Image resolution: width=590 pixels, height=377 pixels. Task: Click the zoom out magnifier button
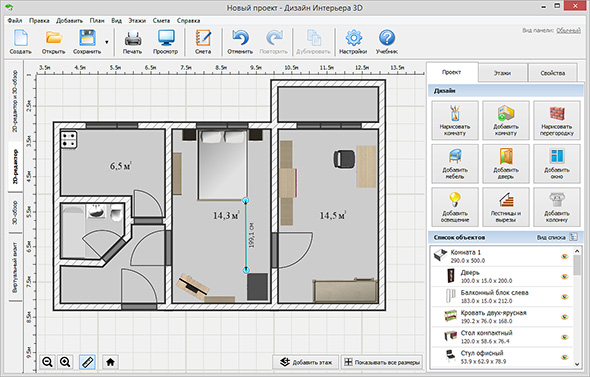[x=47, y=362]
